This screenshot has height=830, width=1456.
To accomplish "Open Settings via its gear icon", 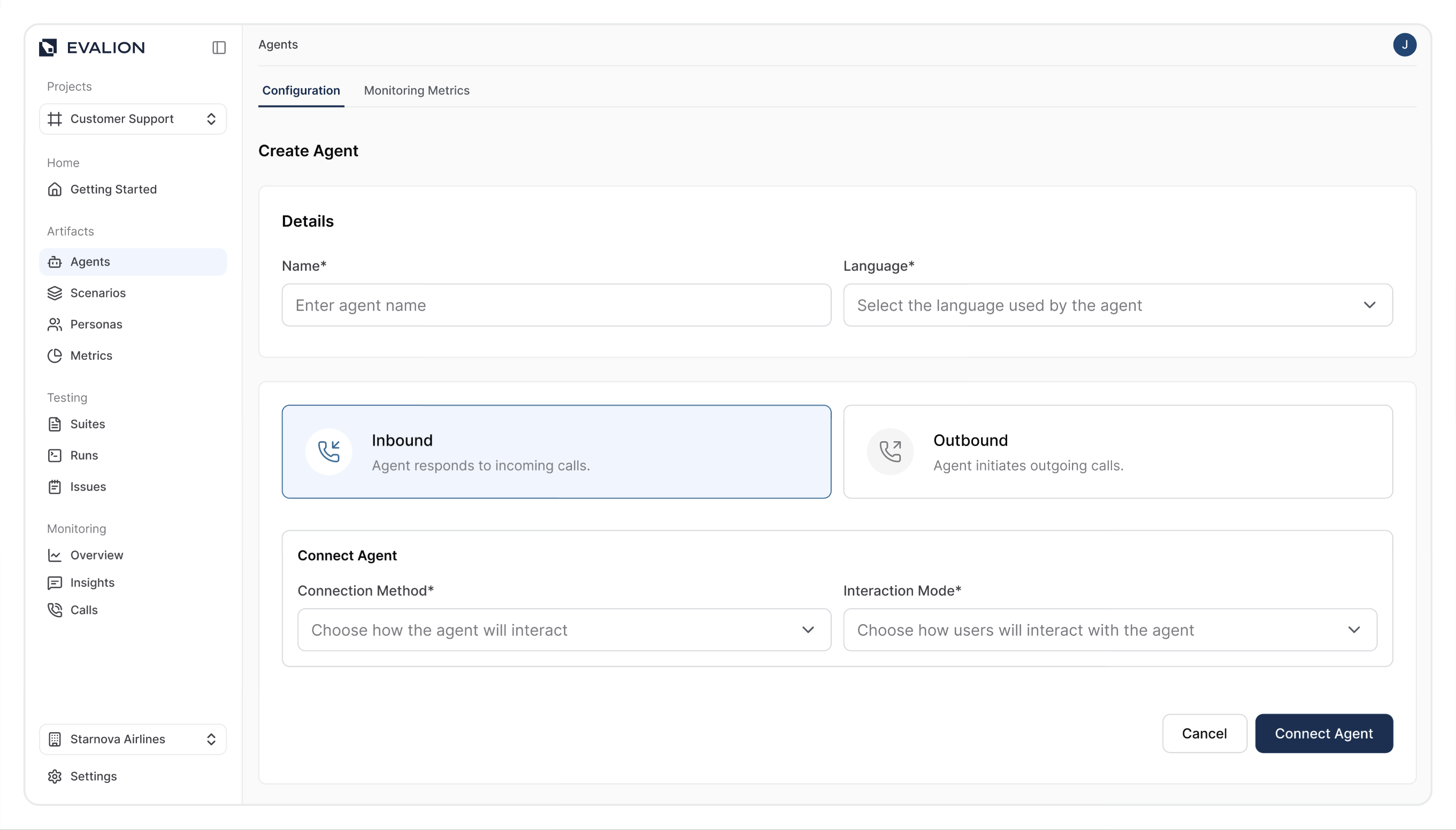I will tap(55, 777).
